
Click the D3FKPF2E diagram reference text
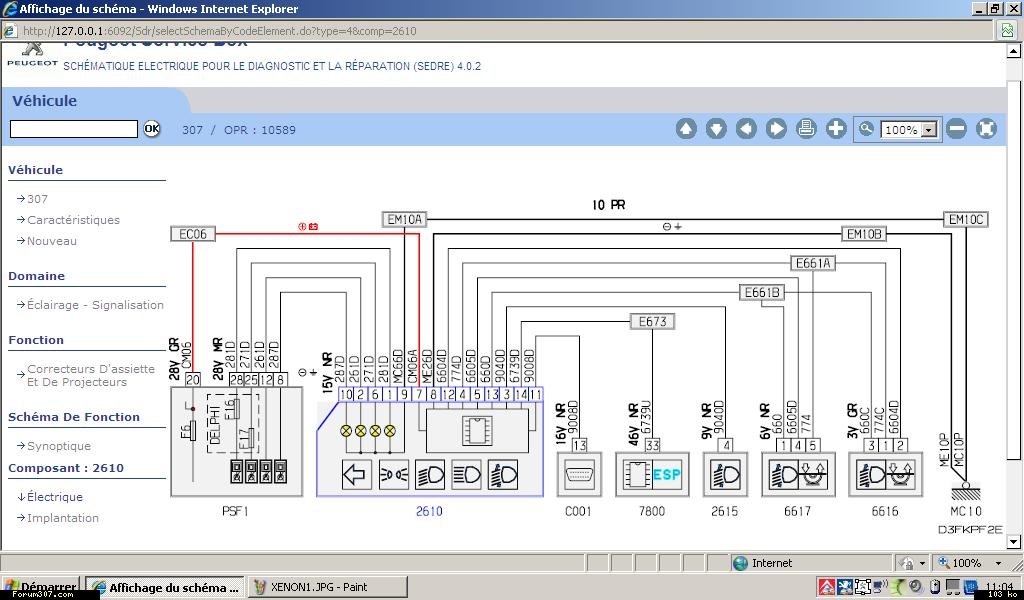pyautogui.click(x=970, y=529)
